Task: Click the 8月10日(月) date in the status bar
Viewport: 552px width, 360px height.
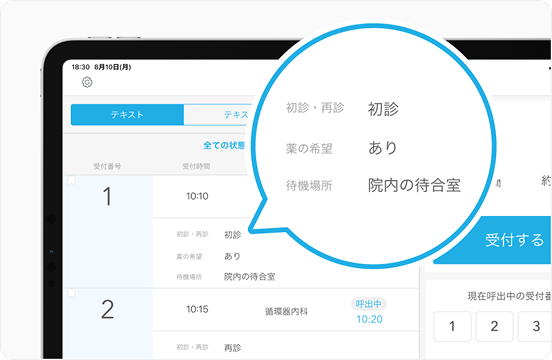Action: (x=113, y=67)
